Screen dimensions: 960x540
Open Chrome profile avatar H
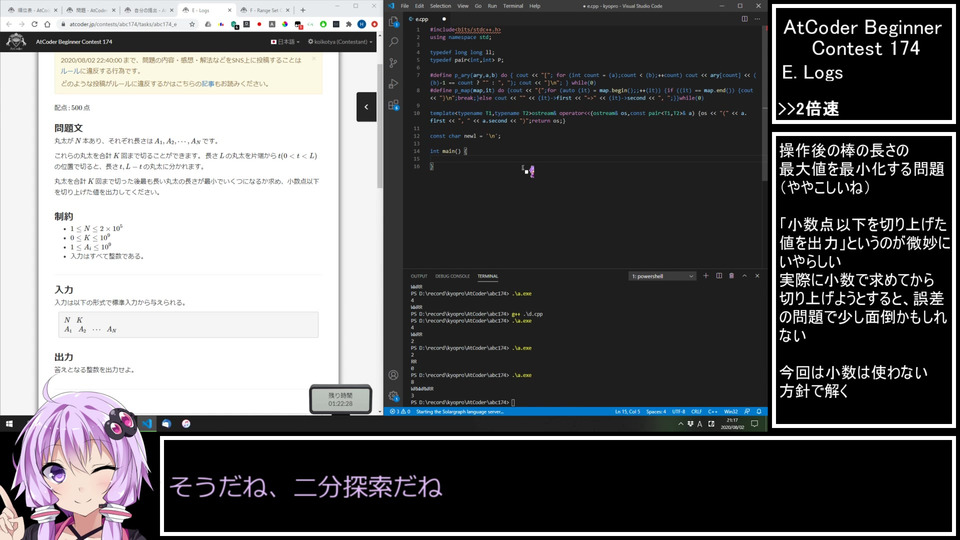[x=362, y=24]
